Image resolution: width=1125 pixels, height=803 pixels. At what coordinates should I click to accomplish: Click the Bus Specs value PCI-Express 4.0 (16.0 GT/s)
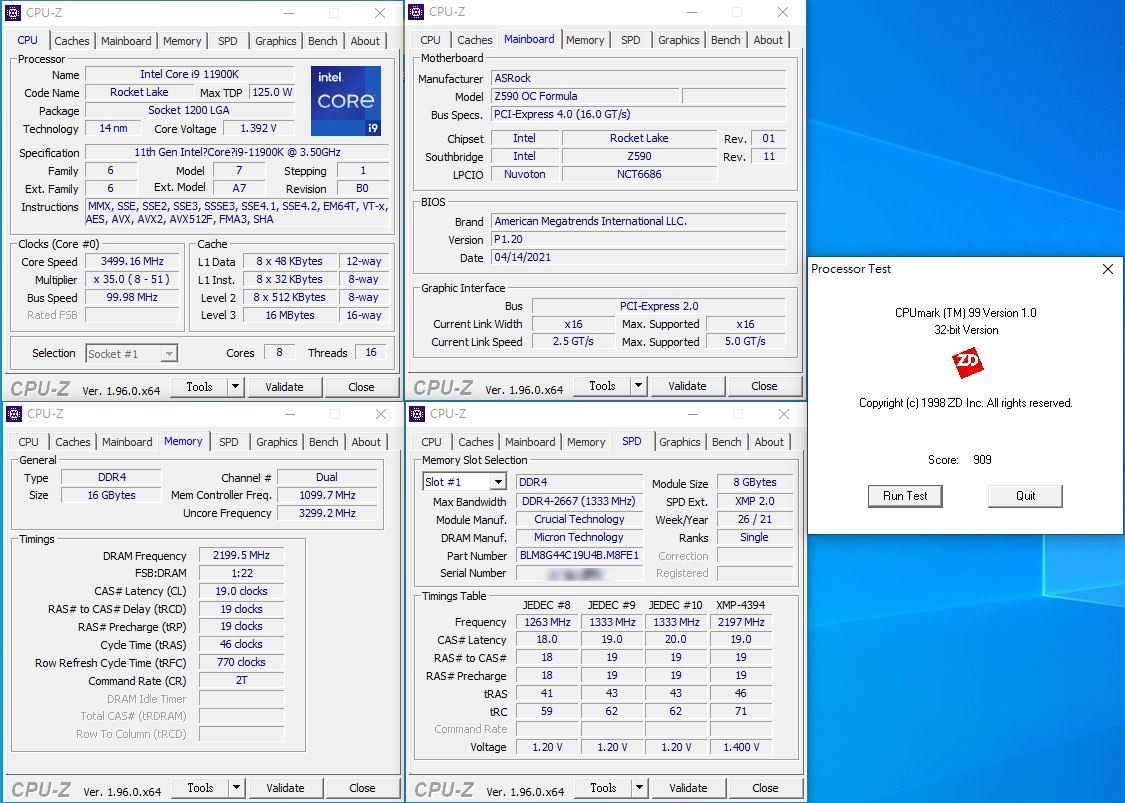(x=639, y=114)
